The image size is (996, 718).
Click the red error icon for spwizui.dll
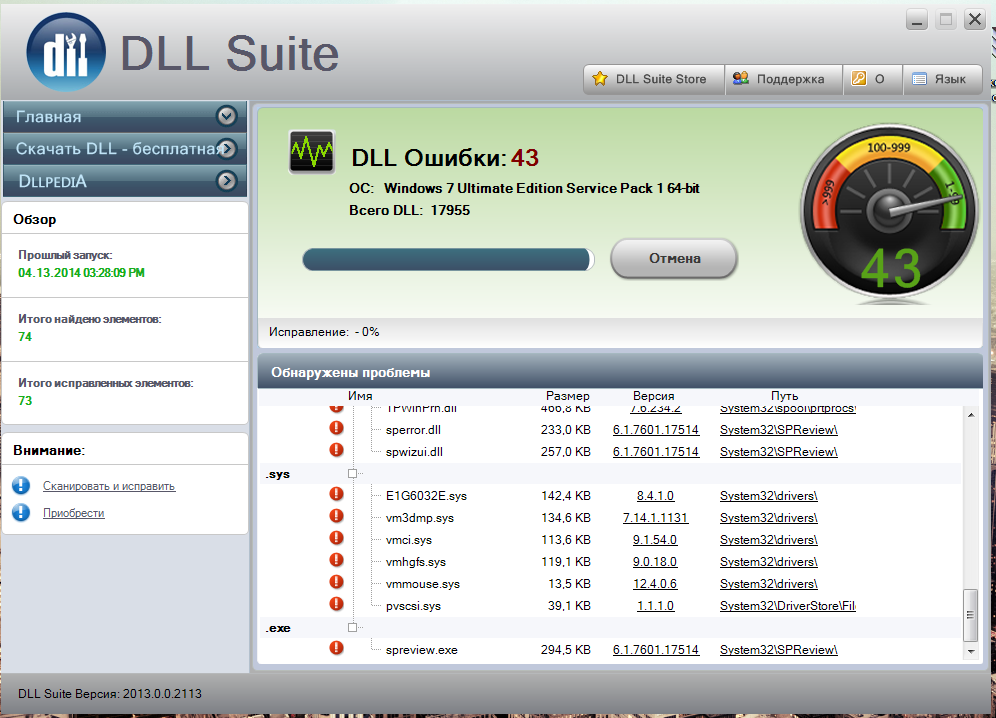tap(336, 450)
